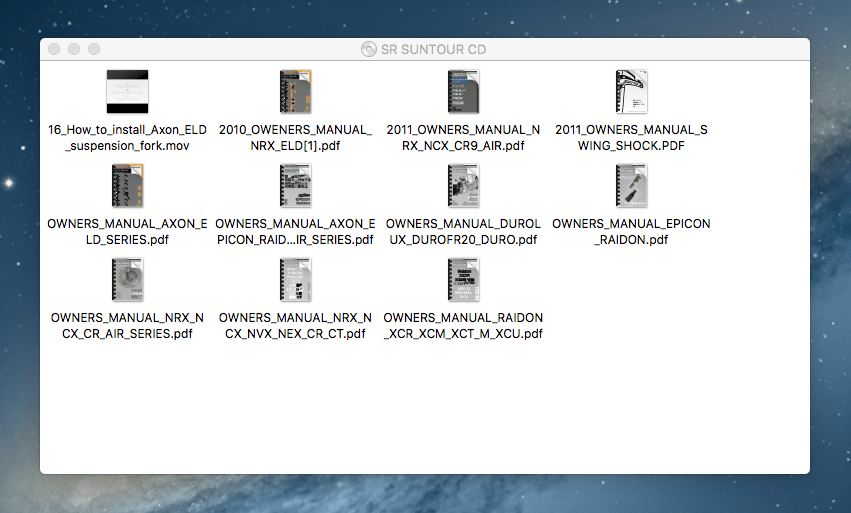This screenshot has height=513, width=851.
Task: Click the SR SUNTOUR CD window title text
Action: point(433,49)
